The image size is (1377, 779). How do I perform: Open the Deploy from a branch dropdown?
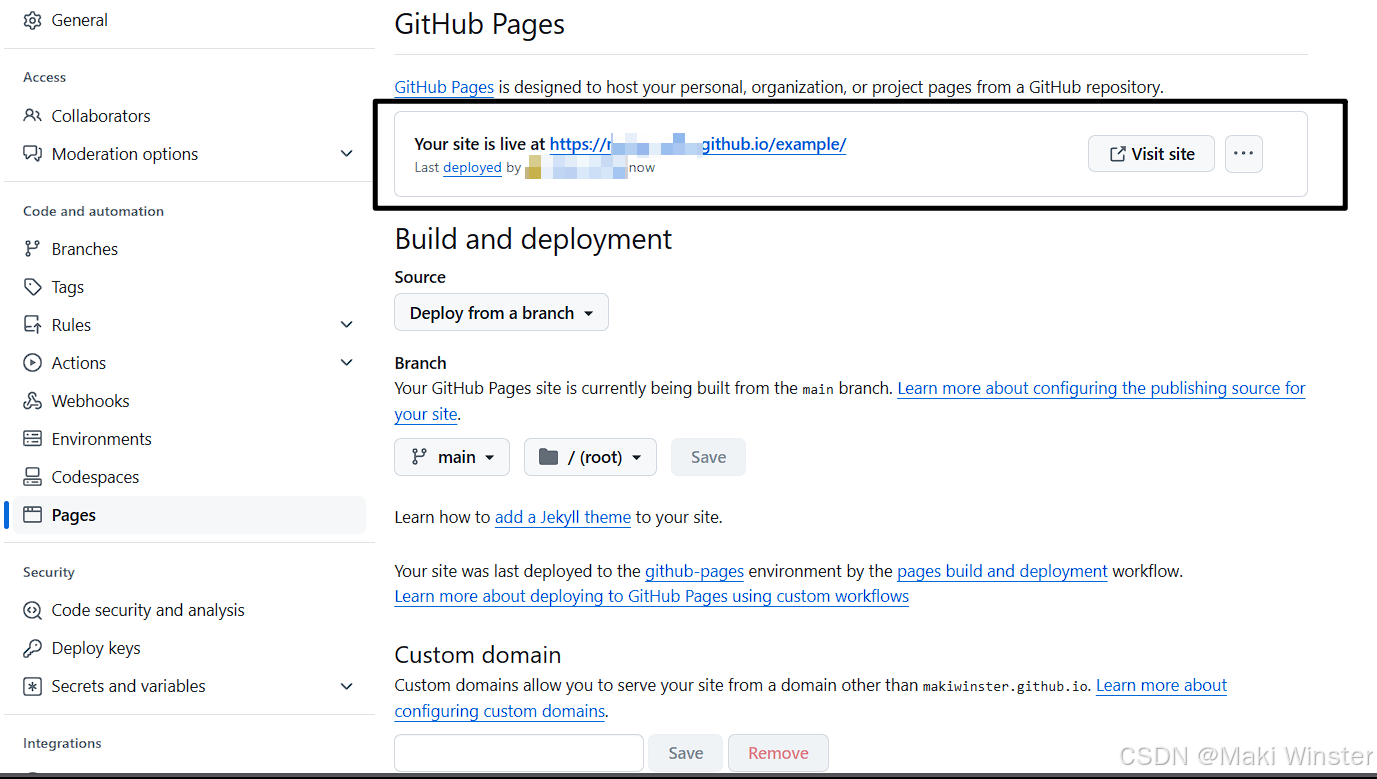pyautogui.click(x=501, y=313)
